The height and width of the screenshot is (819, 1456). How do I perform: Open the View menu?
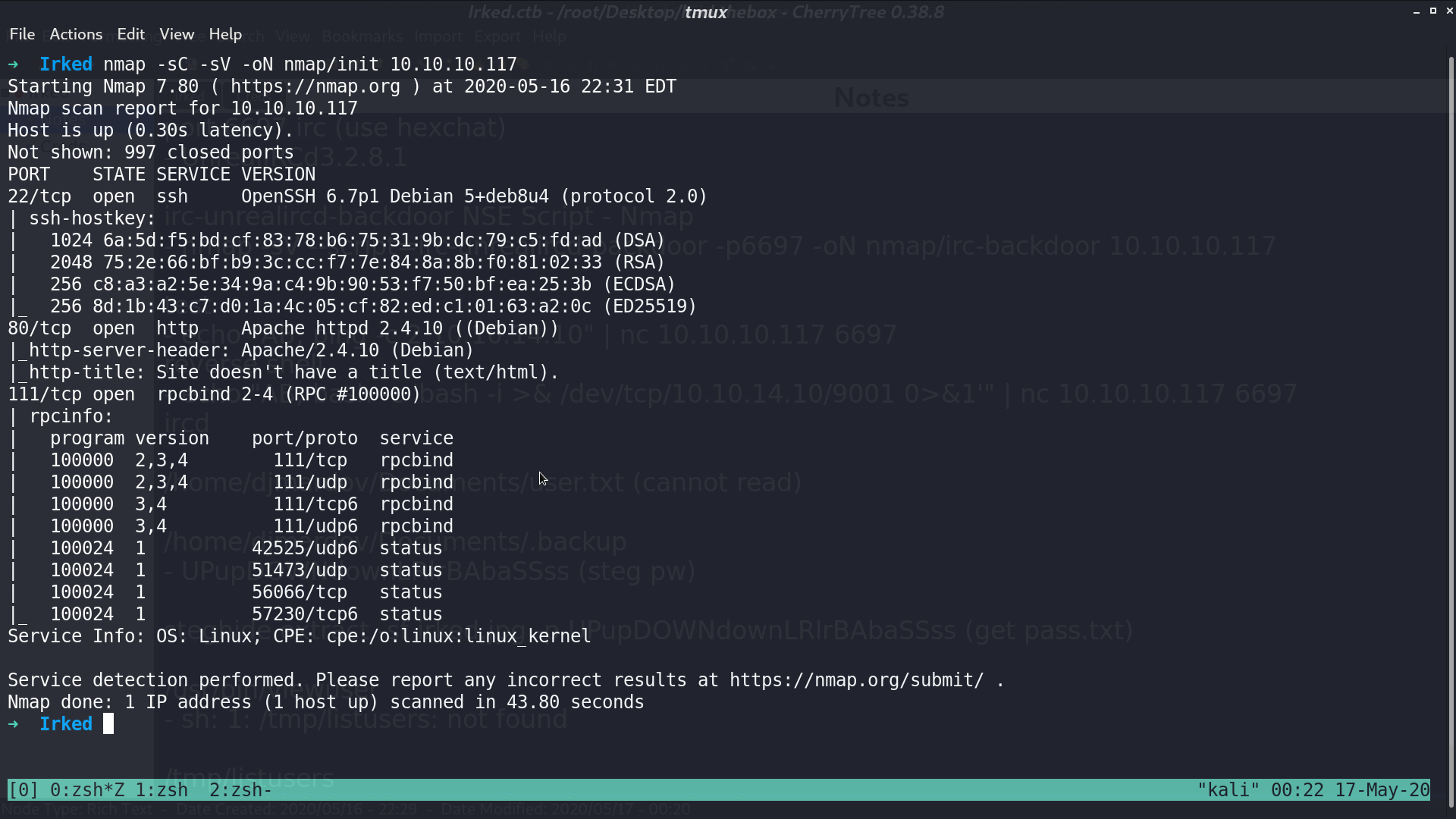(177, 34)
